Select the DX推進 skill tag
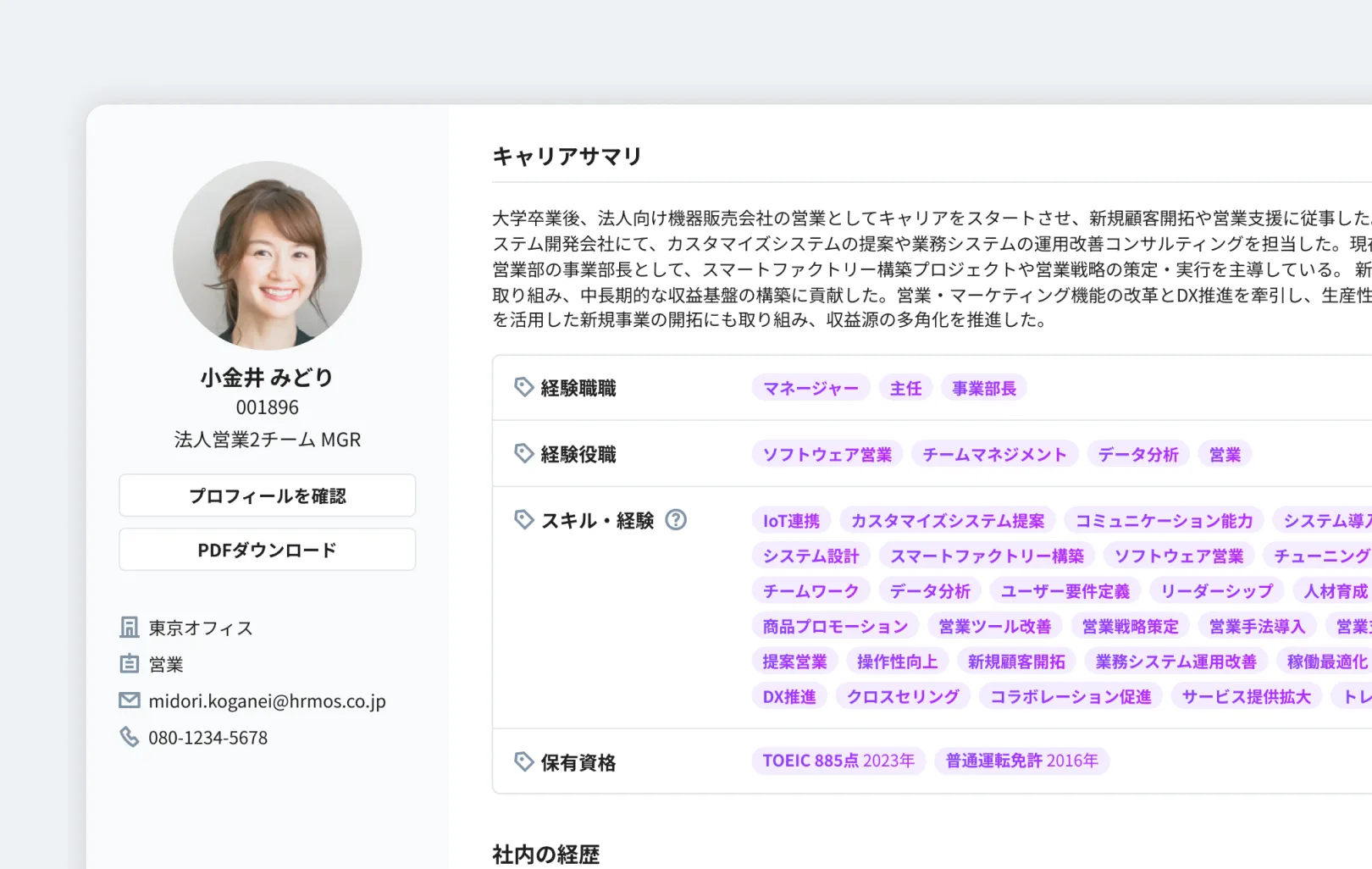The height and width of the screenshot is (869, 1372). 788,695
